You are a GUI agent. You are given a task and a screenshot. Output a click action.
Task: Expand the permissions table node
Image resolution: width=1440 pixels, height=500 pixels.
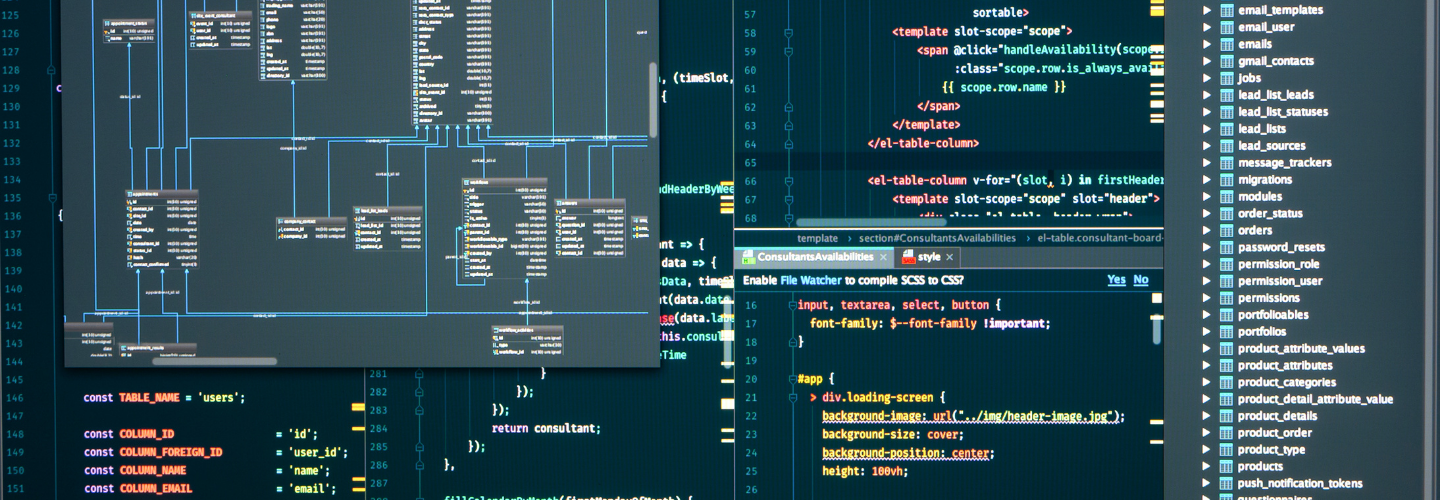point(1206,297)
